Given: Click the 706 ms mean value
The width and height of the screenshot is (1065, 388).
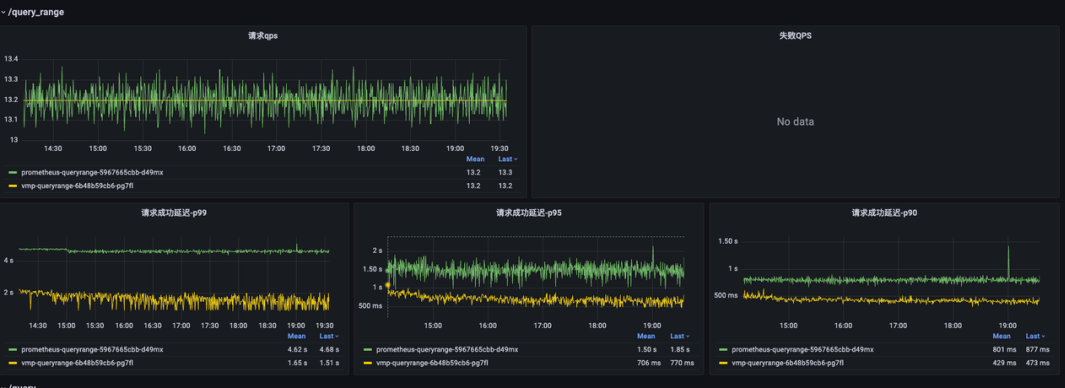Looking at the screenshot, I should pos(648,363).
